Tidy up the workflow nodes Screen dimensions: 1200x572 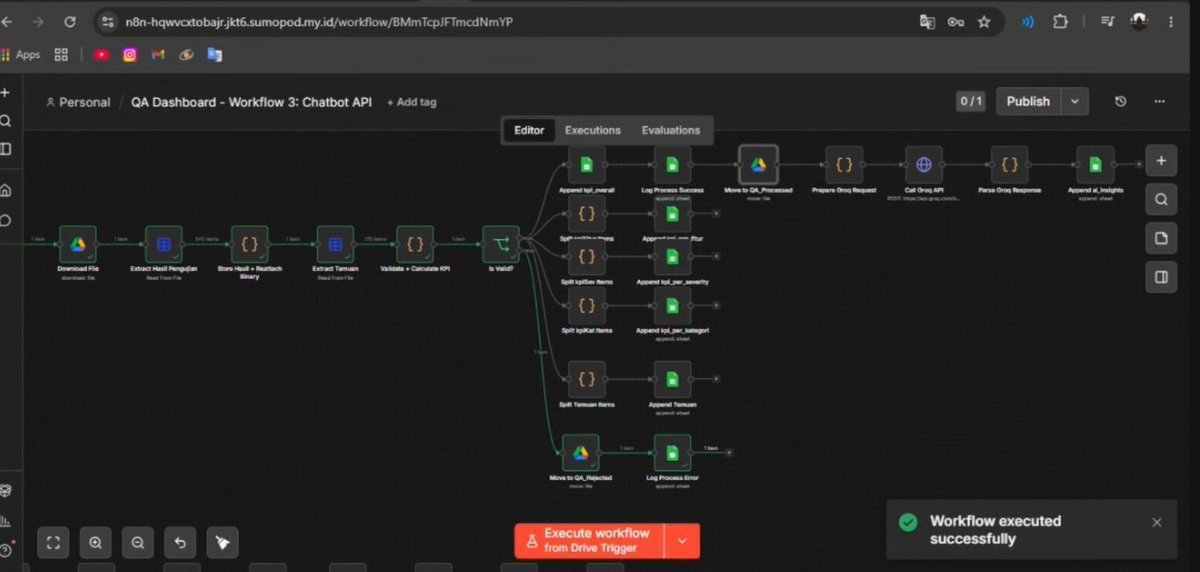tap(222, 543)
